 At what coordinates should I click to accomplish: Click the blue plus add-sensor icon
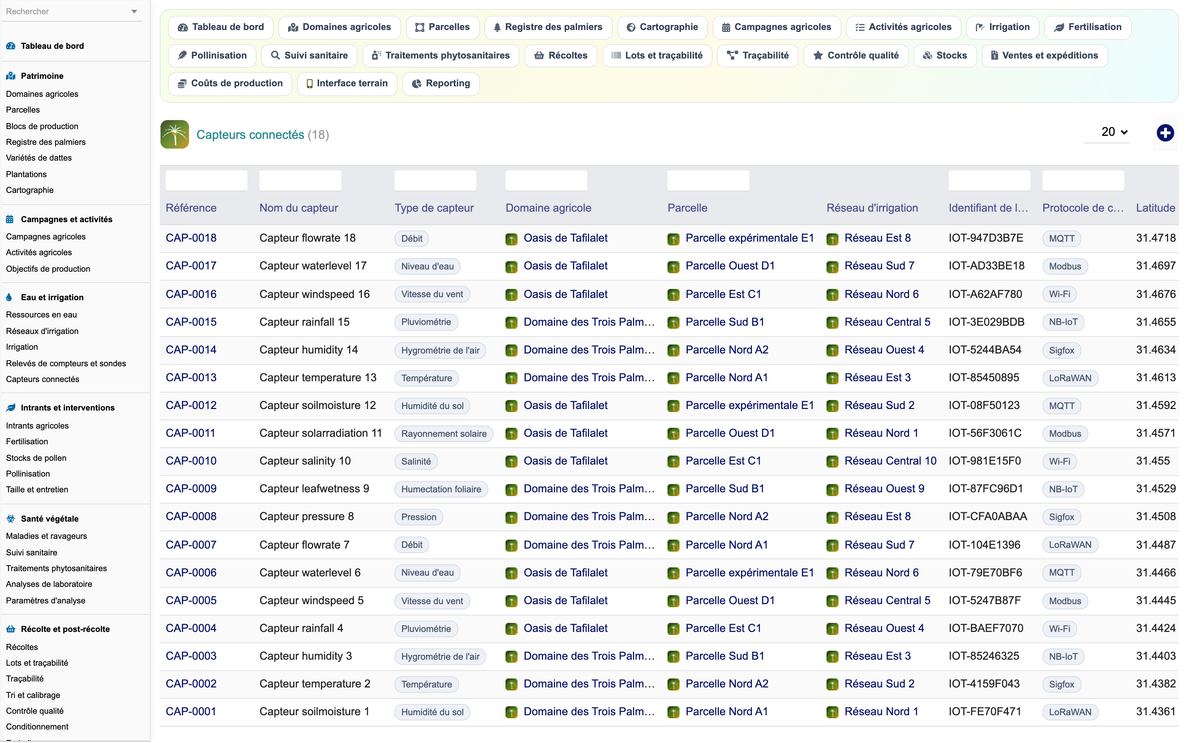coord(1165,133)
